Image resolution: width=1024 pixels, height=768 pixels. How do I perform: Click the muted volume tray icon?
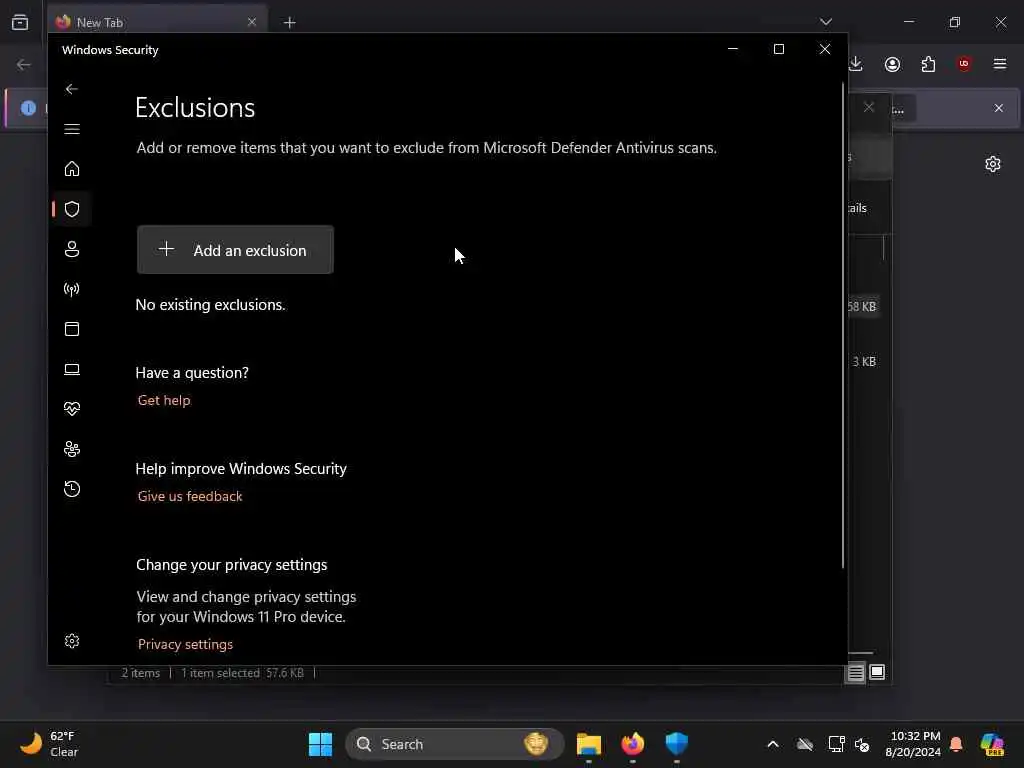(x=862, y=744)
